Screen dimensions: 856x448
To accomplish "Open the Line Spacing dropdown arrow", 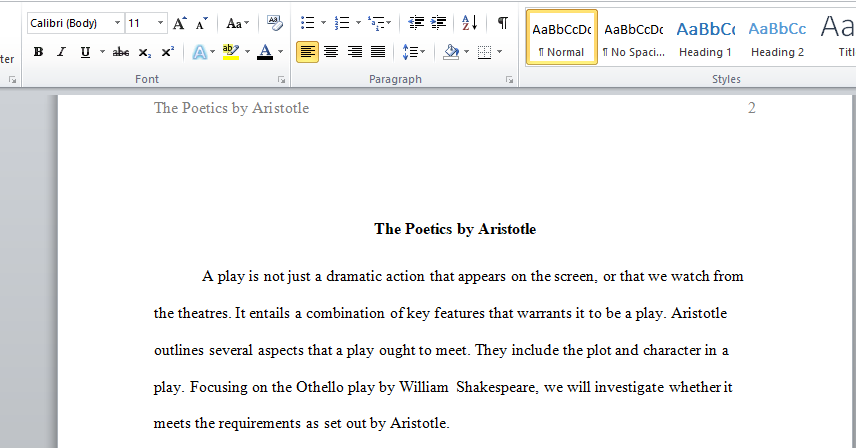I will pyautogui.click(x=423, y=52).
